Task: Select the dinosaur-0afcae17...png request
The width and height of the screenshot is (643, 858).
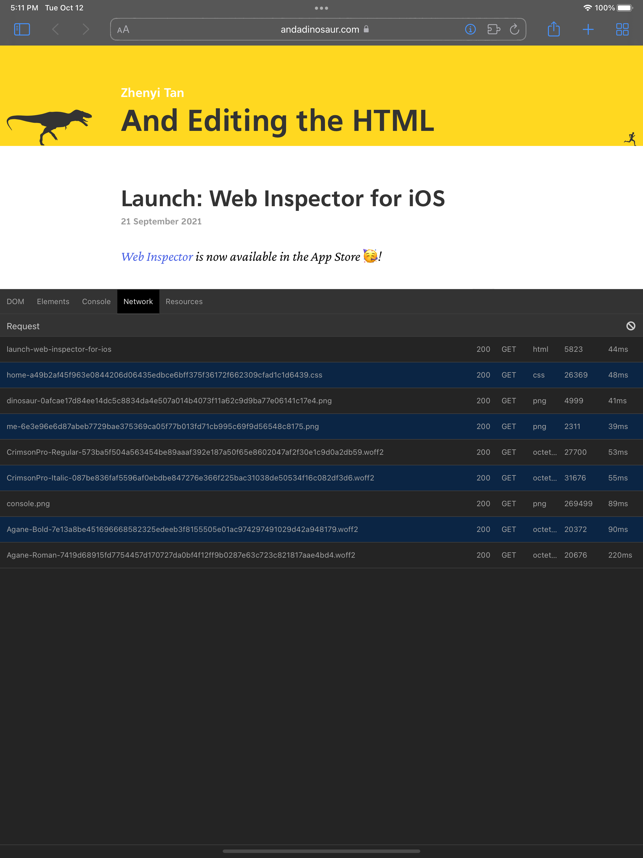Action: (x=321, y=401)
